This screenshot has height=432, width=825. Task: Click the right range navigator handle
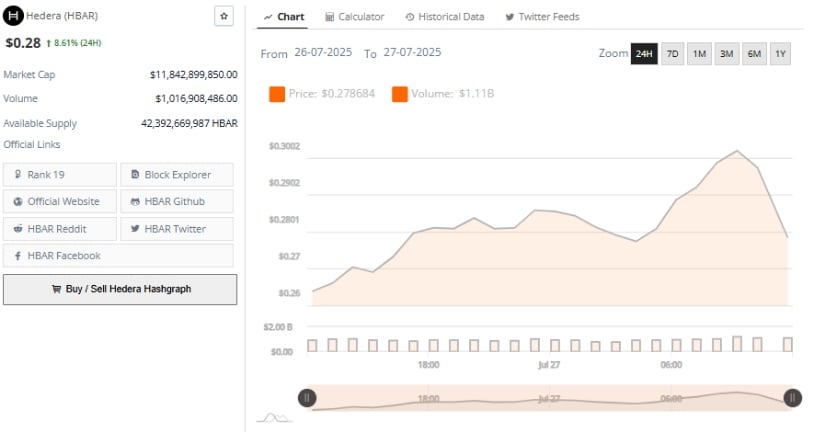792,398
